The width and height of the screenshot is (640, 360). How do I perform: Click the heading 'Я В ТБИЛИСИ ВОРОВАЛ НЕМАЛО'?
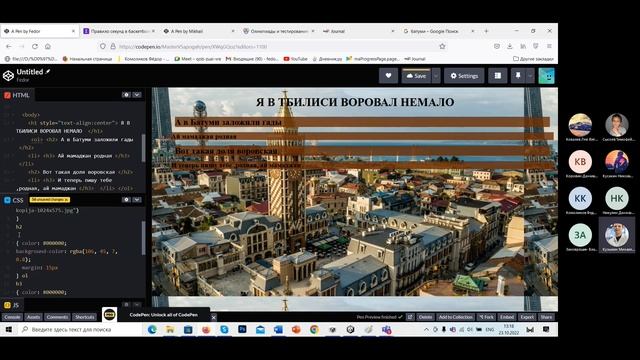pyautogui.click(x=355, y=102)
